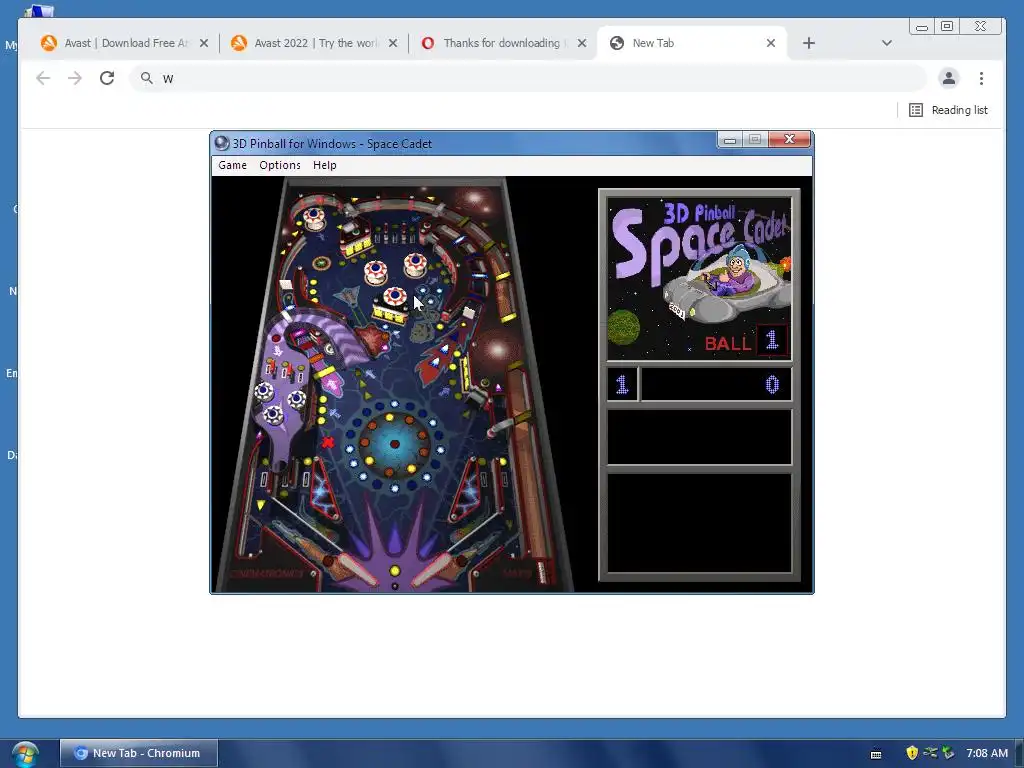This screenshot has height=768, width=1024.
Task: Close the New Tab tab
Action: click(x=771, y=43)
